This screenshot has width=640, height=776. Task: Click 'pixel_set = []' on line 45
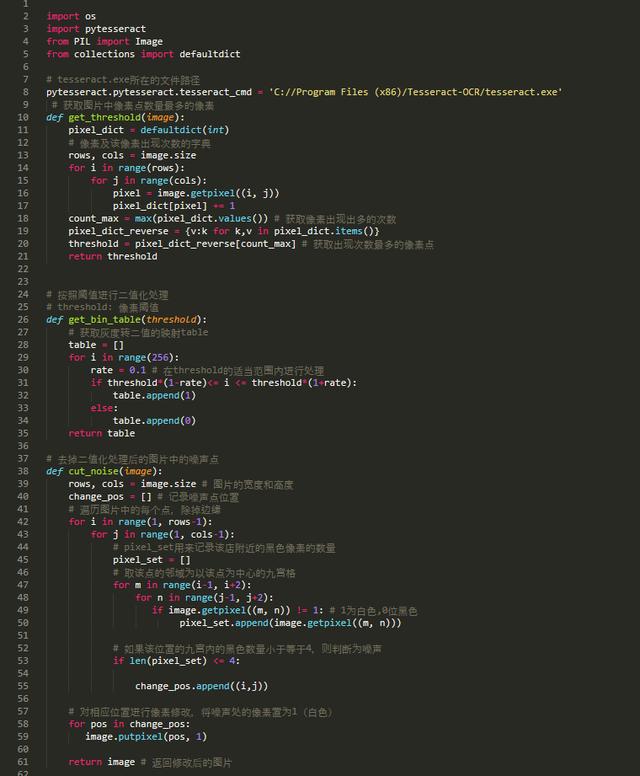(151, 560)
